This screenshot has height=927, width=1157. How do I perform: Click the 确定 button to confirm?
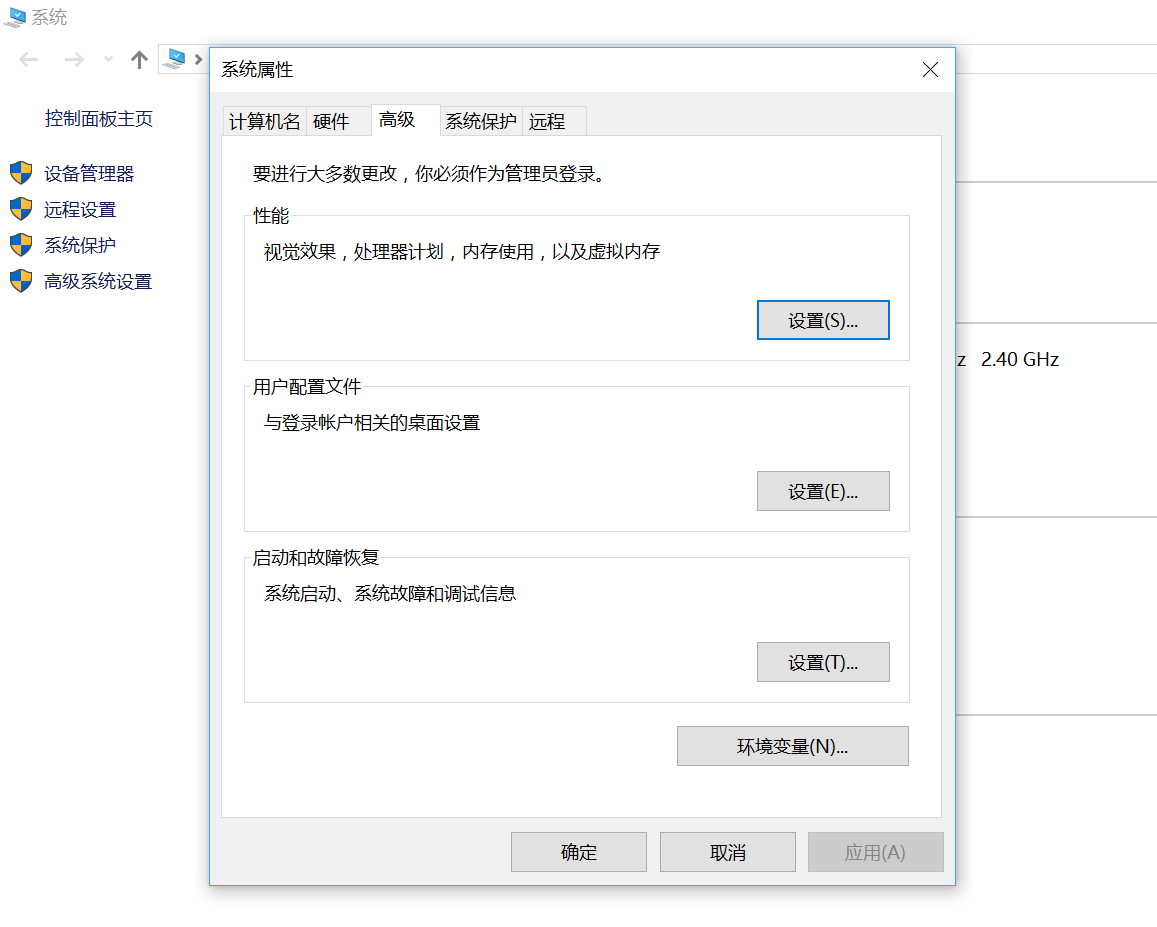[x=578, y=851]
